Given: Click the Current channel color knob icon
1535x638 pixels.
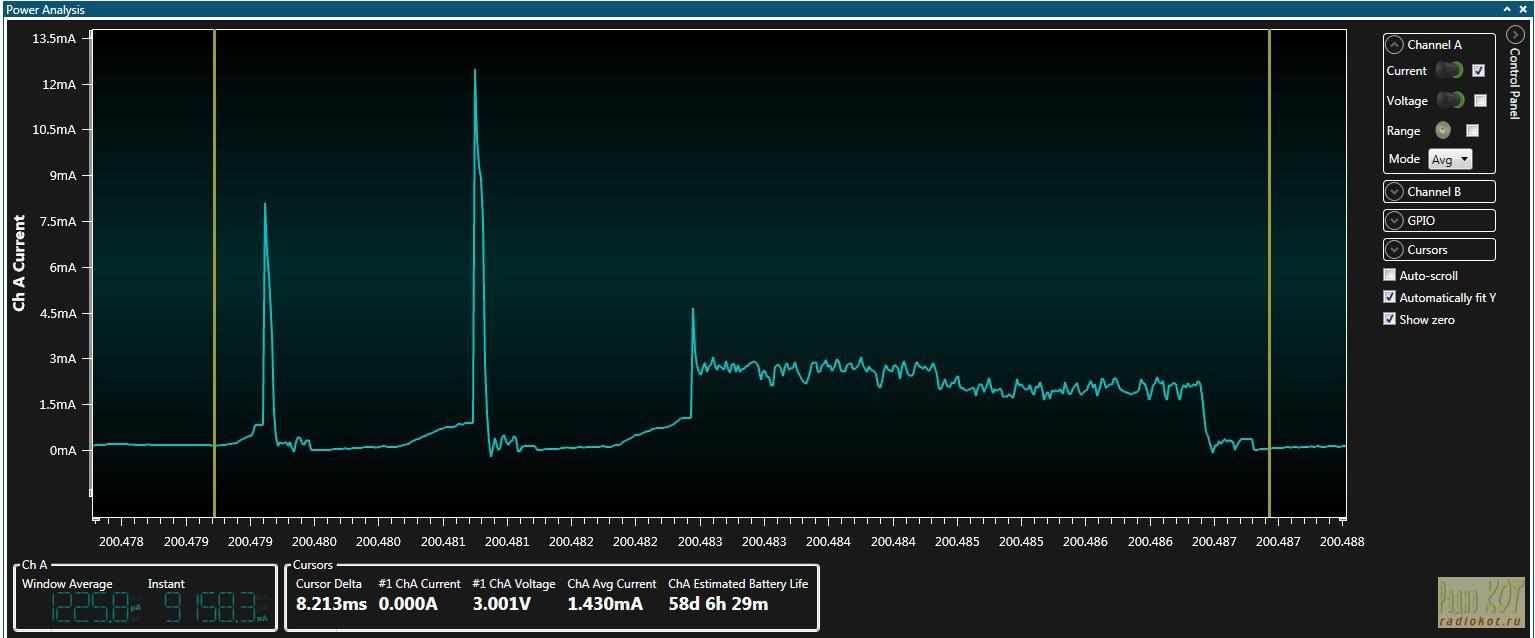Looking at the screenshot, I should [x=1449, y=71].
